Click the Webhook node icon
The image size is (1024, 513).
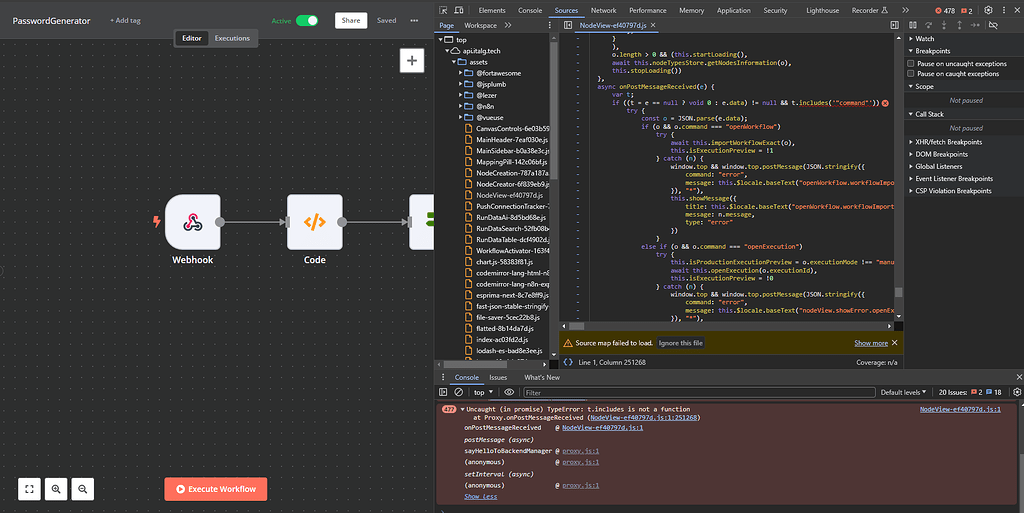[x=192, y=222]
